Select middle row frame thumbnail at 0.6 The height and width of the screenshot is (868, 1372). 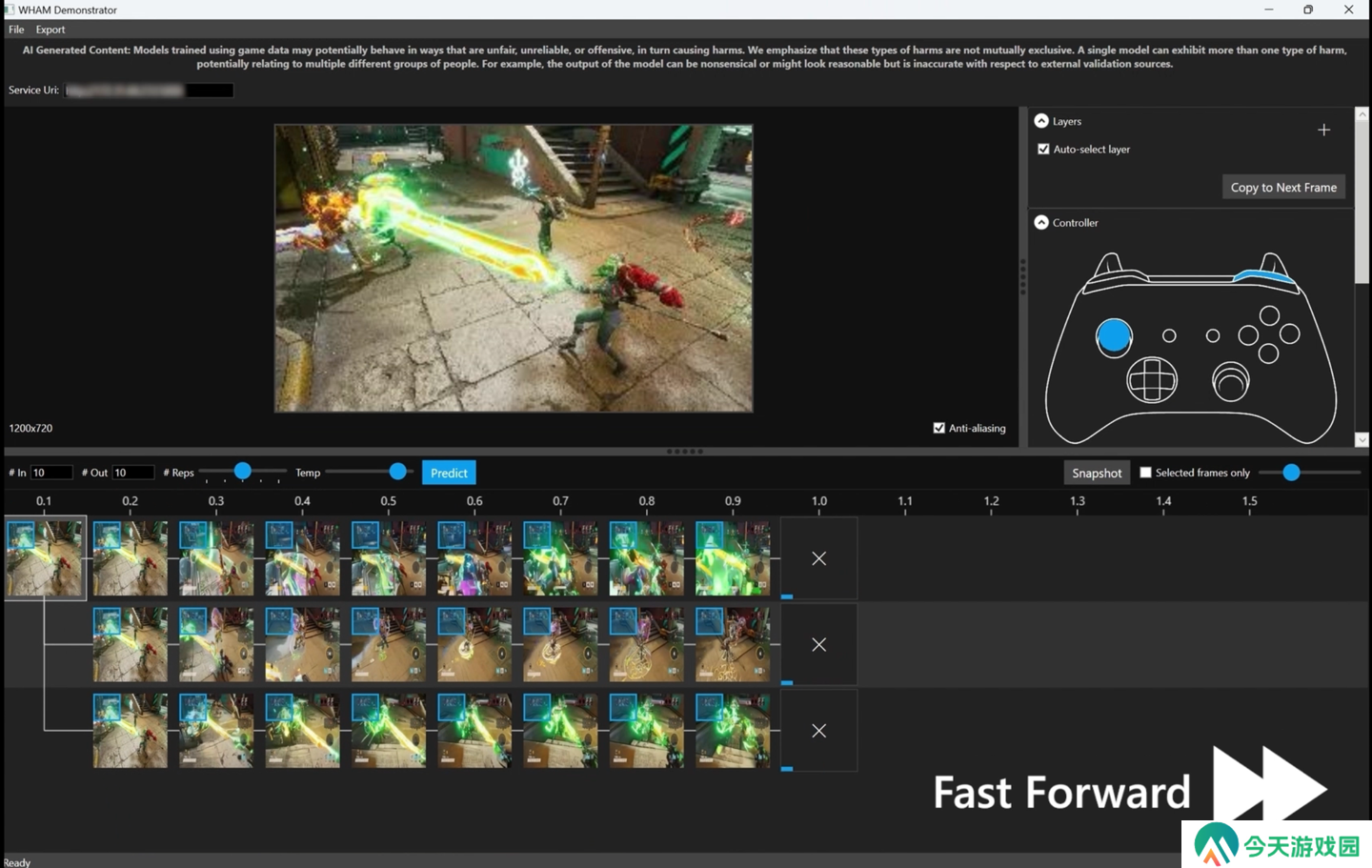point(474,644)
